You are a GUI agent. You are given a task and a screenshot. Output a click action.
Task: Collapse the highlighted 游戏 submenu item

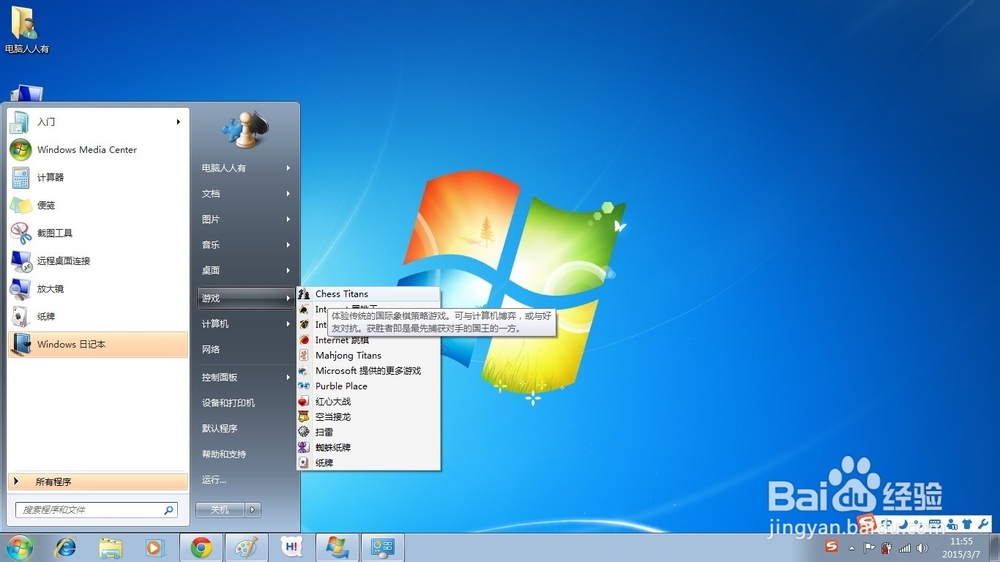click(x=246, y=298)
